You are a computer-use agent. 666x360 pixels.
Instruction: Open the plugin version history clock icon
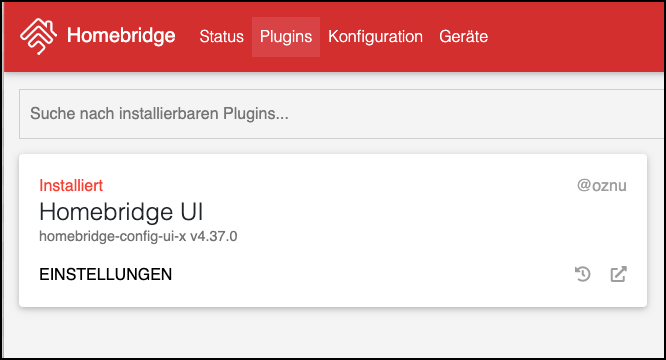point(583,274)
